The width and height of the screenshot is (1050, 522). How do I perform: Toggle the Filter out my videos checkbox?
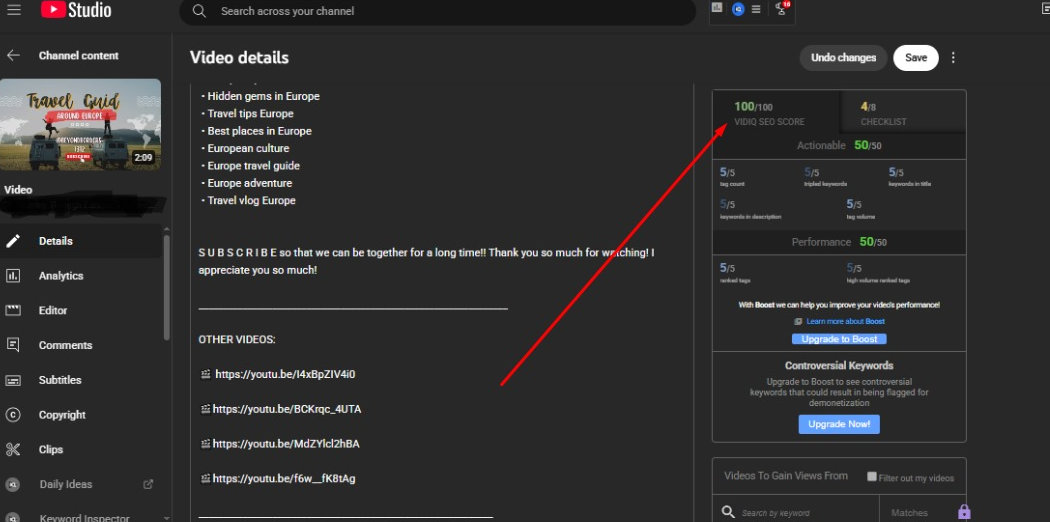pos(872,477)
